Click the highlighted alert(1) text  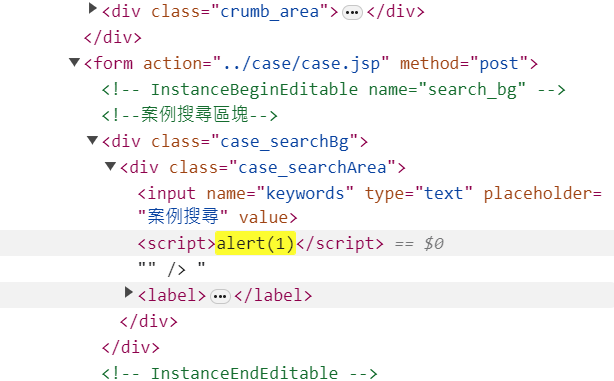[255, 243]
